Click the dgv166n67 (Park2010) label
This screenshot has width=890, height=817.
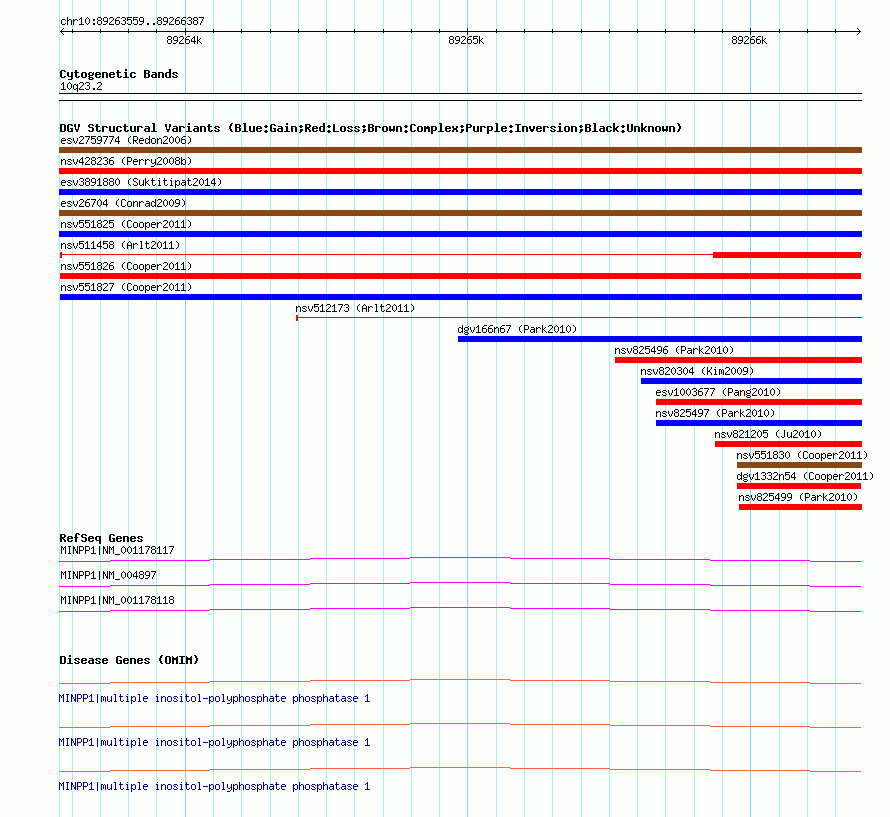pos(517,329)
